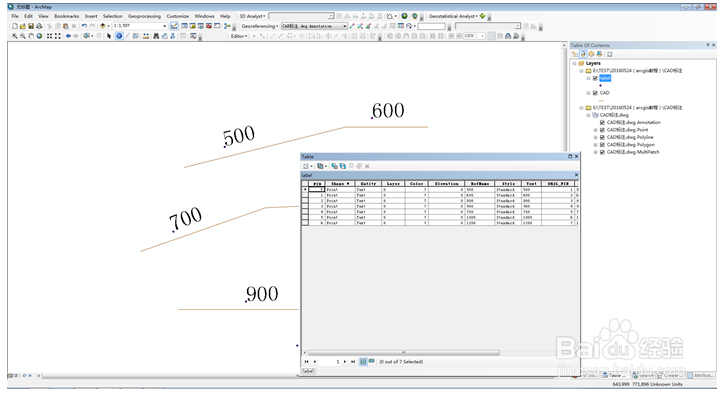Open the Geoprocessing menu

coord(144,16)
